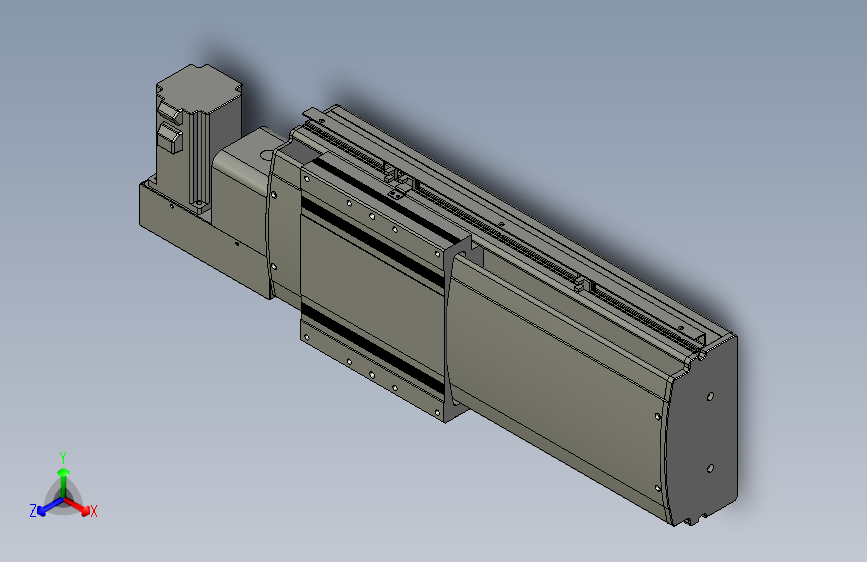Viewport: 867px width, 562px height.
Task: Click the blue Z axis arrow on triad
Action: (x=49, y=507)
